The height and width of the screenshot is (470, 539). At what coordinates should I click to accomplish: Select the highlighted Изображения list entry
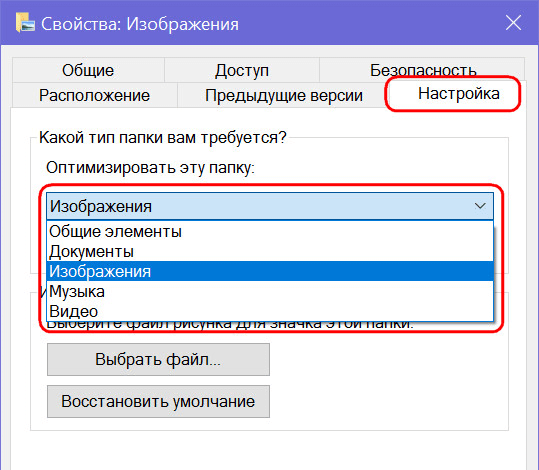(x=270, y=271)
